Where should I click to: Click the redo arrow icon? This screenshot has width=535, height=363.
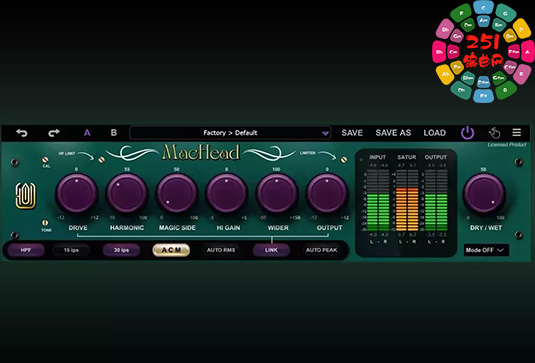54,133
